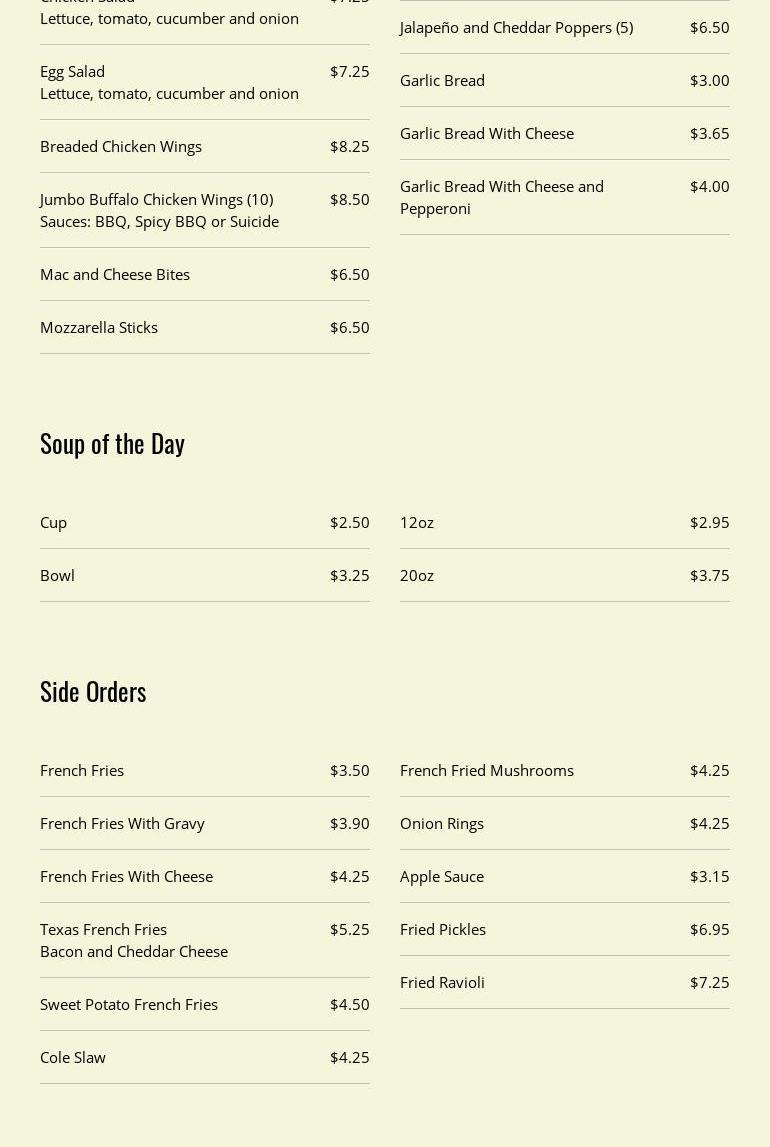Click the Soup of the Day heading
Screen dimensions: 770x1147
point(112,443)
